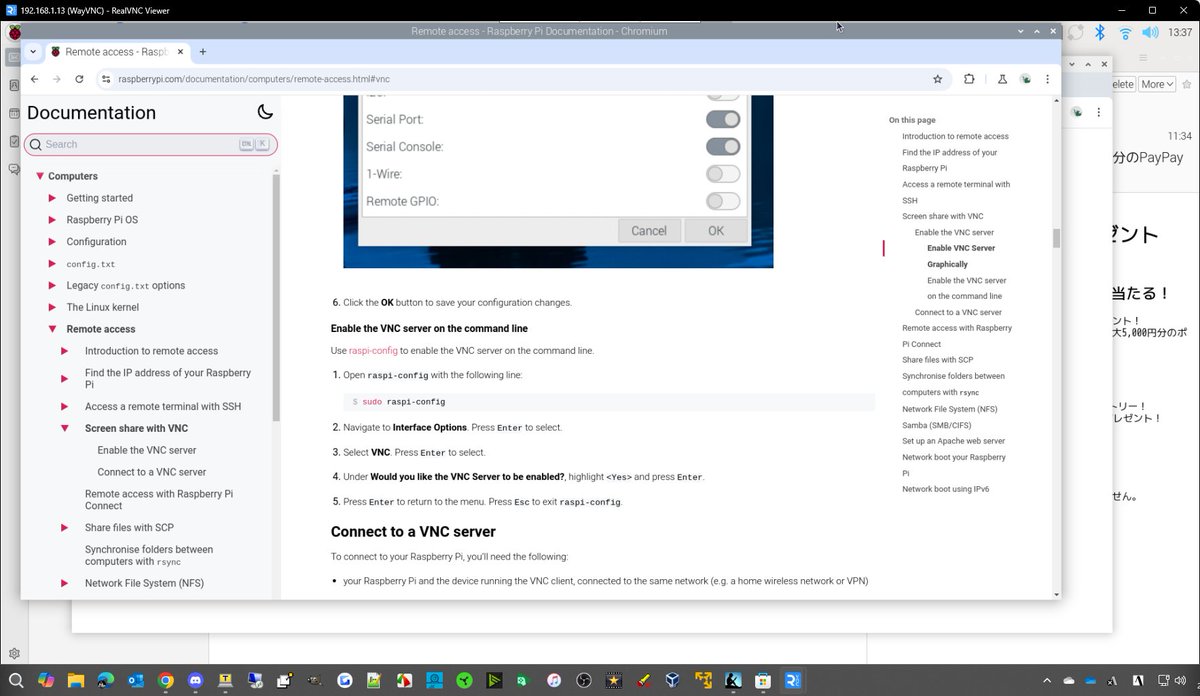Open Share files with SCP in sidebar
Viewport: 1200px width, 696px height.
click(x=129, y=527)
